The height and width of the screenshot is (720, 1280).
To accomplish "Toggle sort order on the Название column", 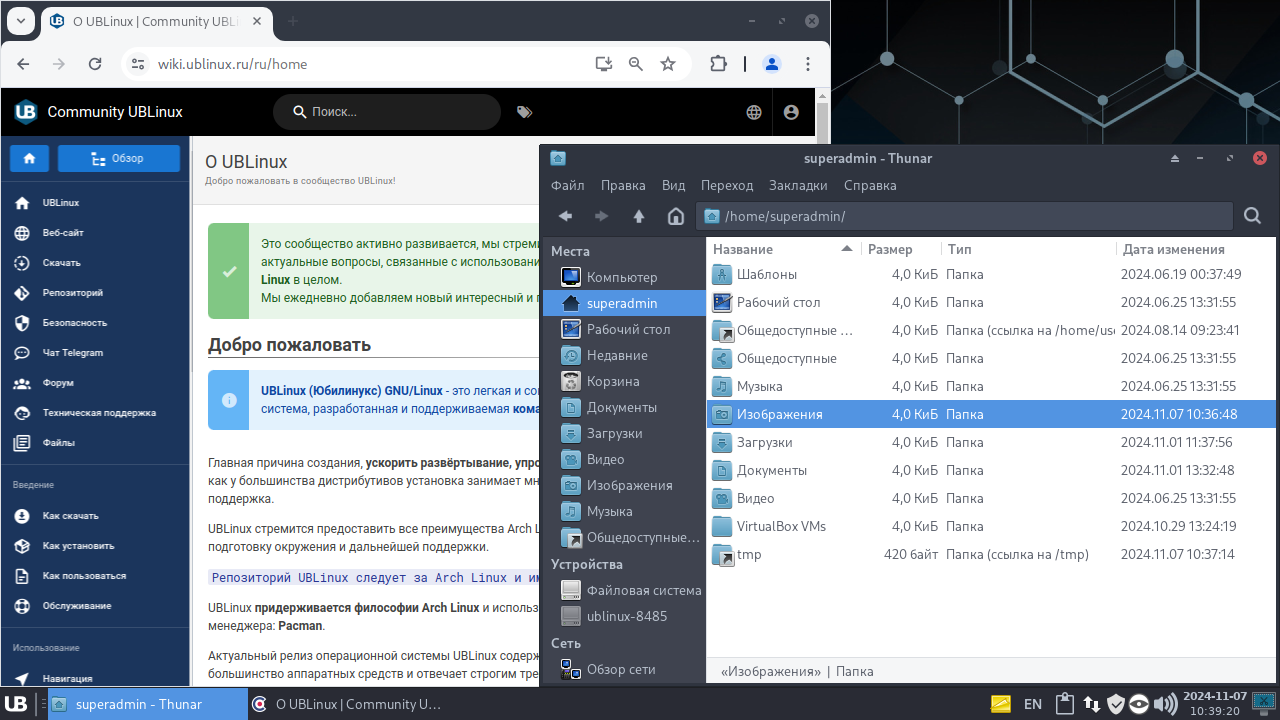I will [744, 248].
